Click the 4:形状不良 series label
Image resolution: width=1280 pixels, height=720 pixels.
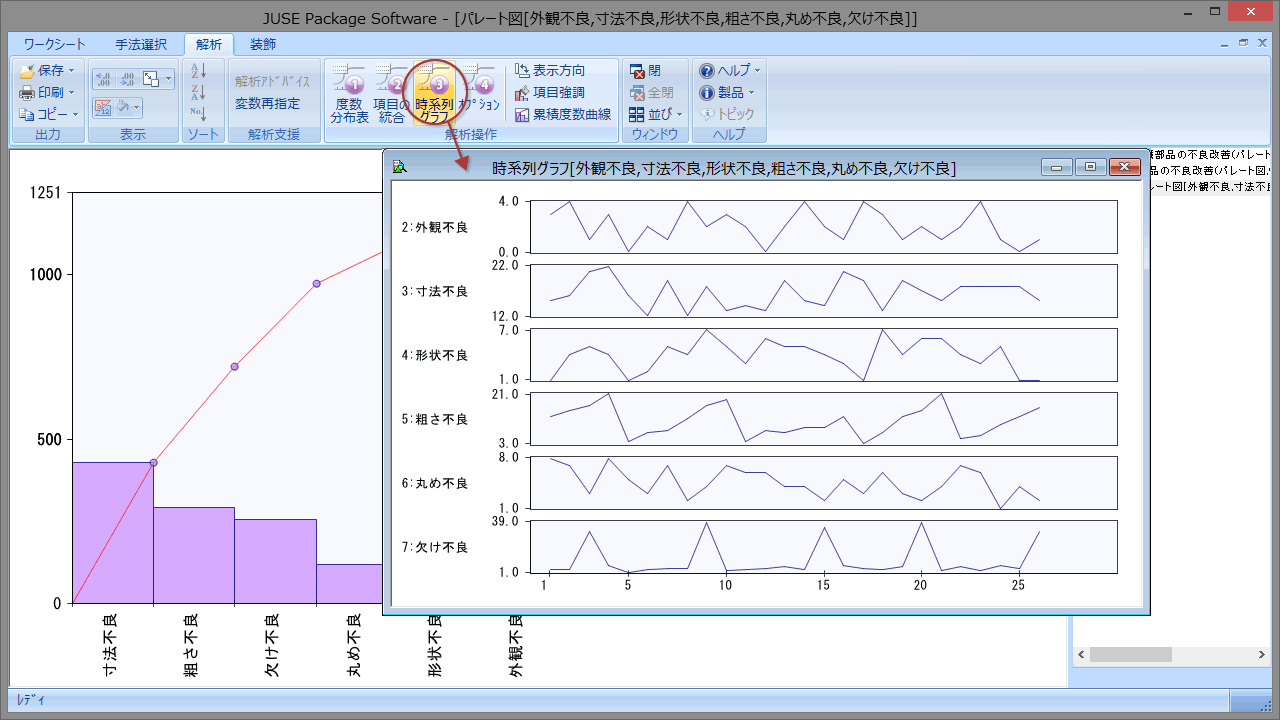pyautogui.click(x=435, y=355)
